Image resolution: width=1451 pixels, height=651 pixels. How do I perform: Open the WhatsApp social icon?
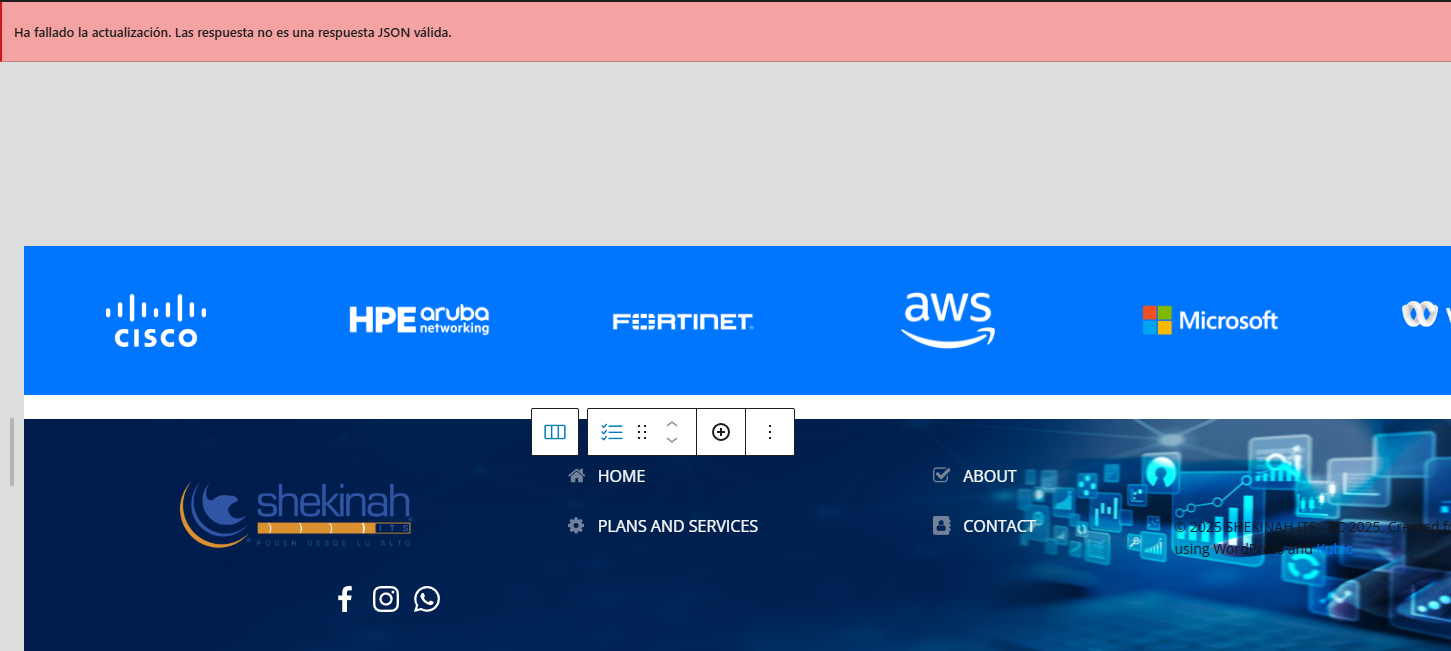pos(427,599)
